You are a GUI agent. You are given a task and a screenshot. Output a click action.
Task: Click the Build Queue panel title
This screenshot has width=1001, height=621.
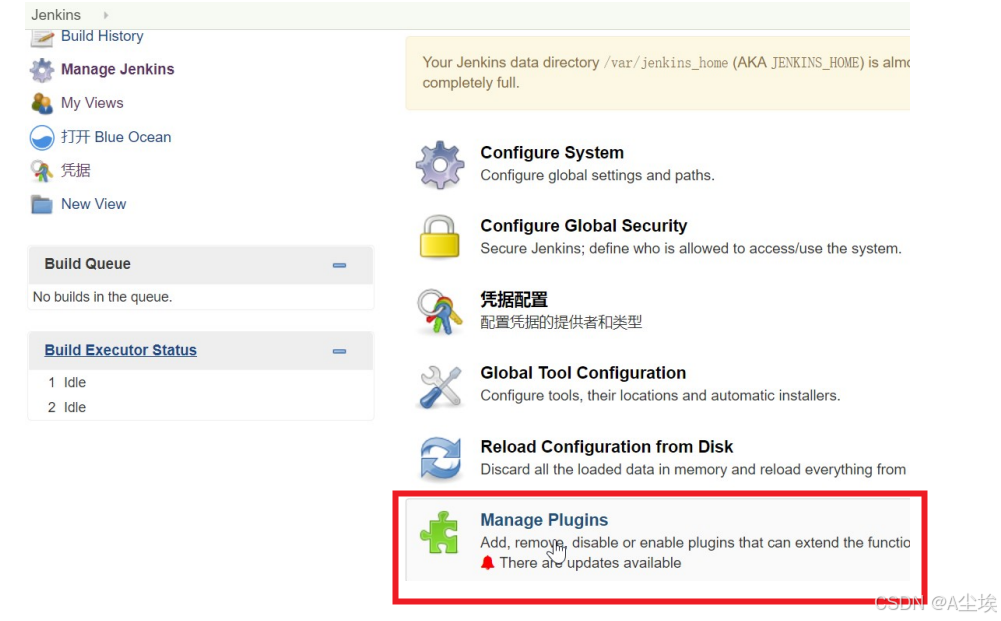coord(87,264)
